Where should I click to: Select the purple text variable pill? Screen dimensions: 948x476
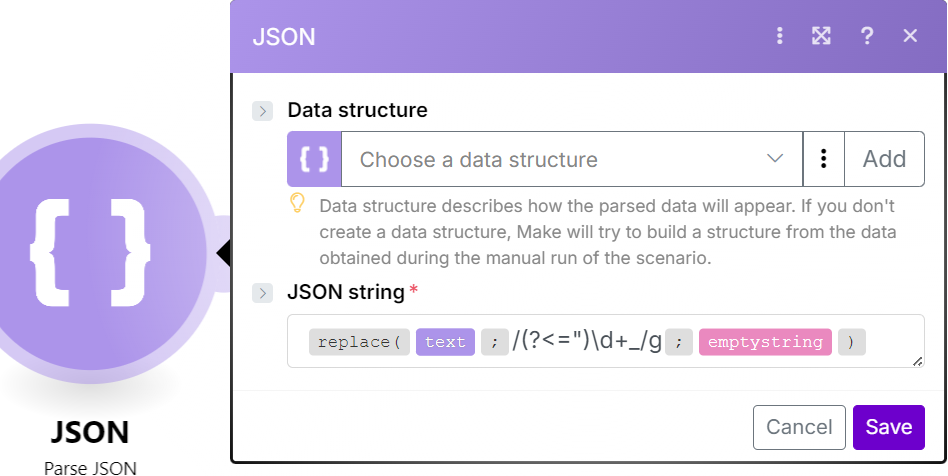coord(445,342)
